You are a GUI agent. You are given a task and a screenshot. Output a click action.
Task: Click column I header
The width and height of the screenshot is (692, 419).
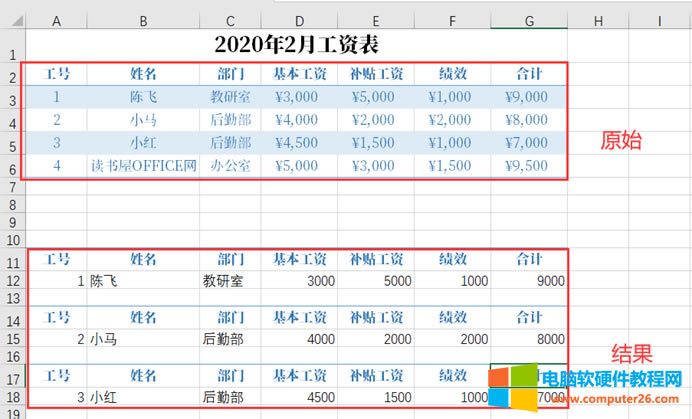660,20
